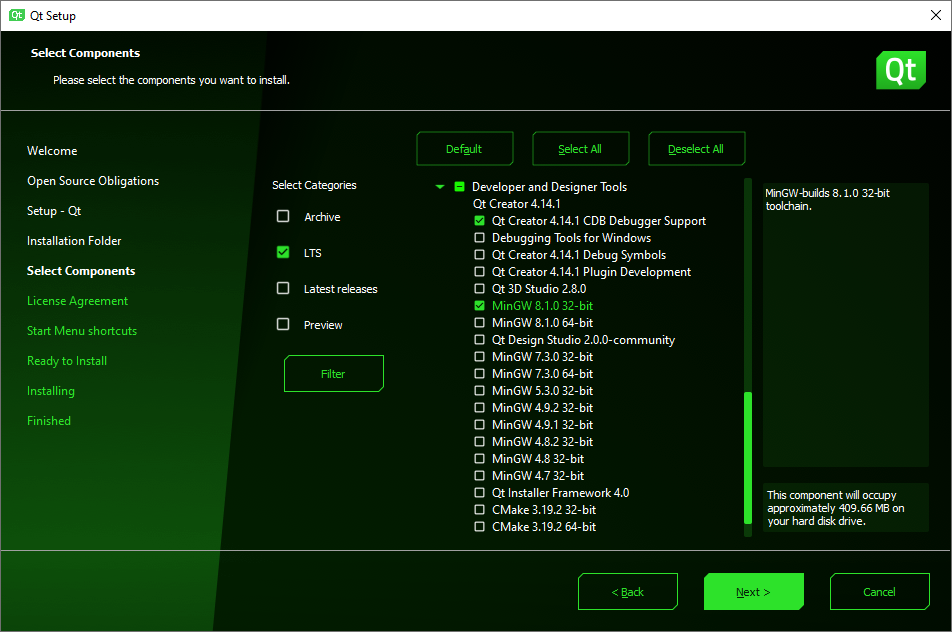Check the MinGW 4.8.2 32-bit component

click(480, 441)
